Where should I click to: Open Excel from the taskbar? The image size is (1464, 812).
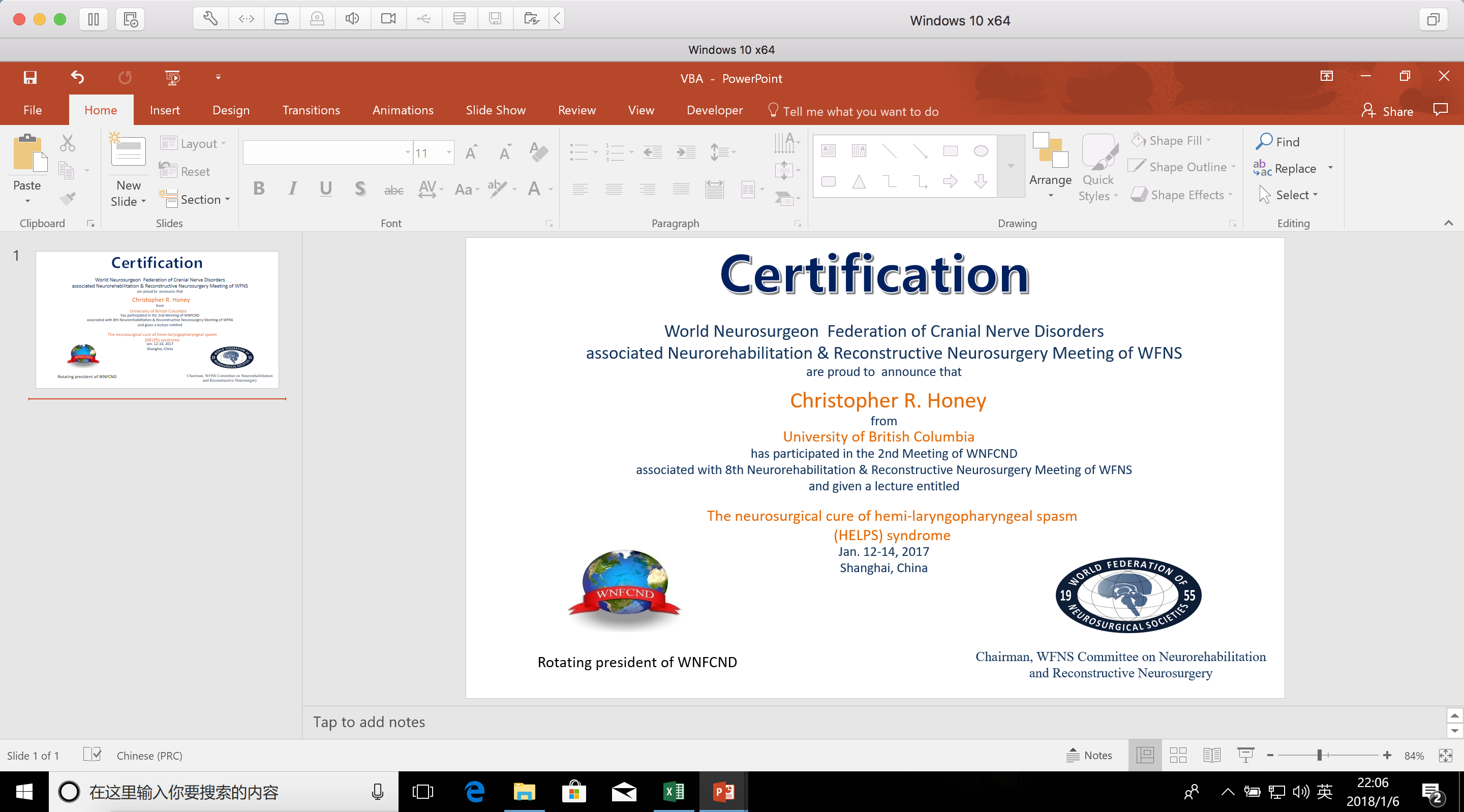tap(674, 792)
